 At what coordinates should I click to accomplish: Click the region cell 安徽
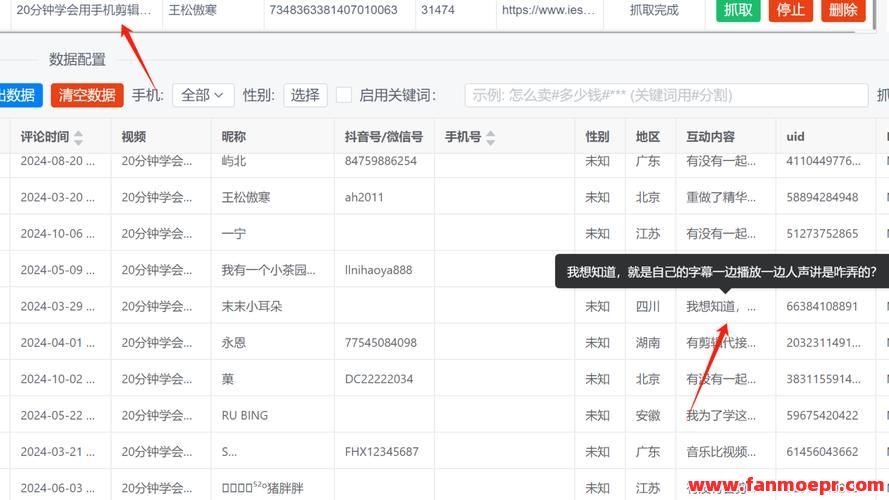click(x=647, y=415)
